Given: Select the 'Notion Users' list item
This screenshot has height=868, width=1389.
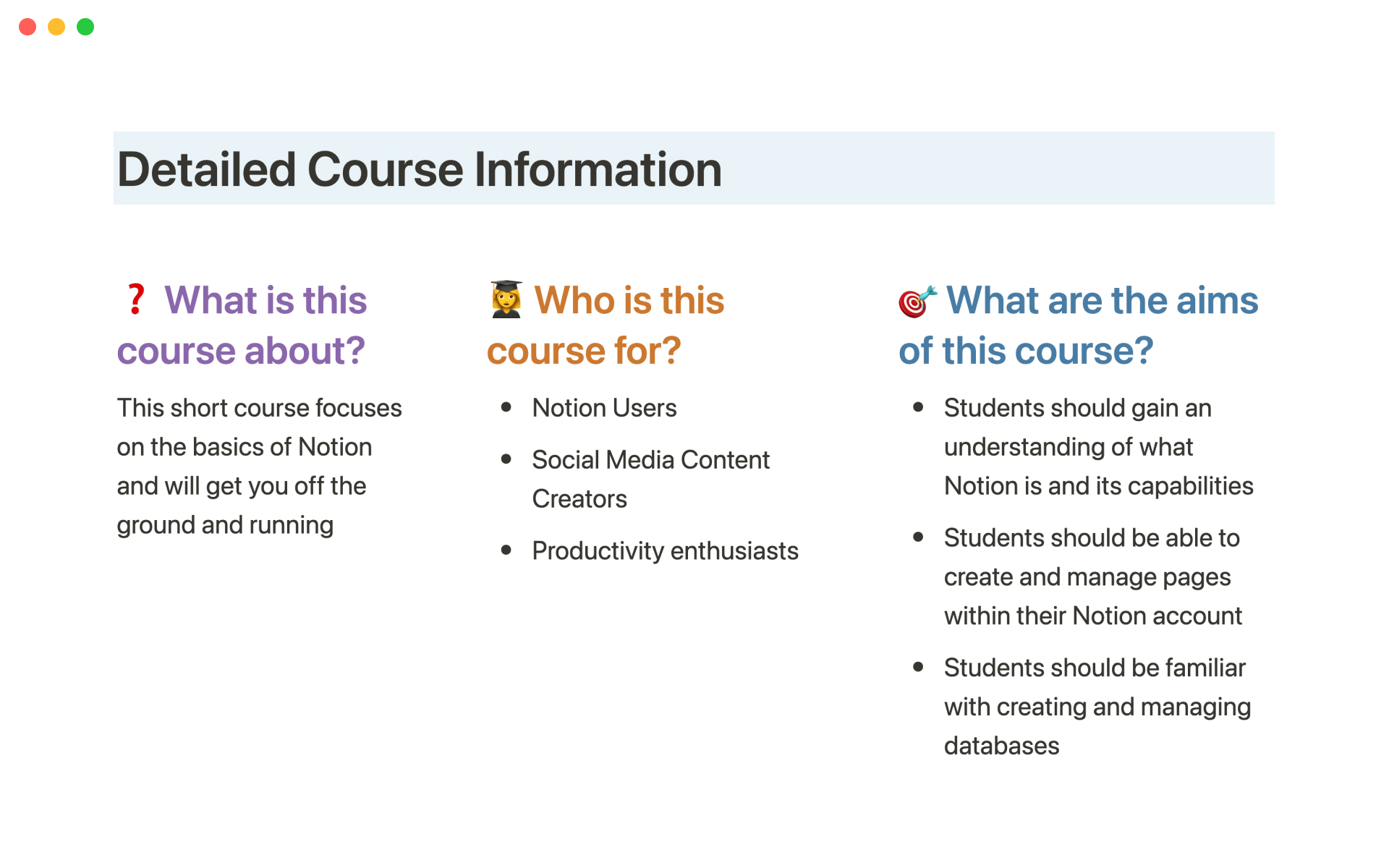Looking at the screenshot, I should pyautogui.click(x=604, y=408).
